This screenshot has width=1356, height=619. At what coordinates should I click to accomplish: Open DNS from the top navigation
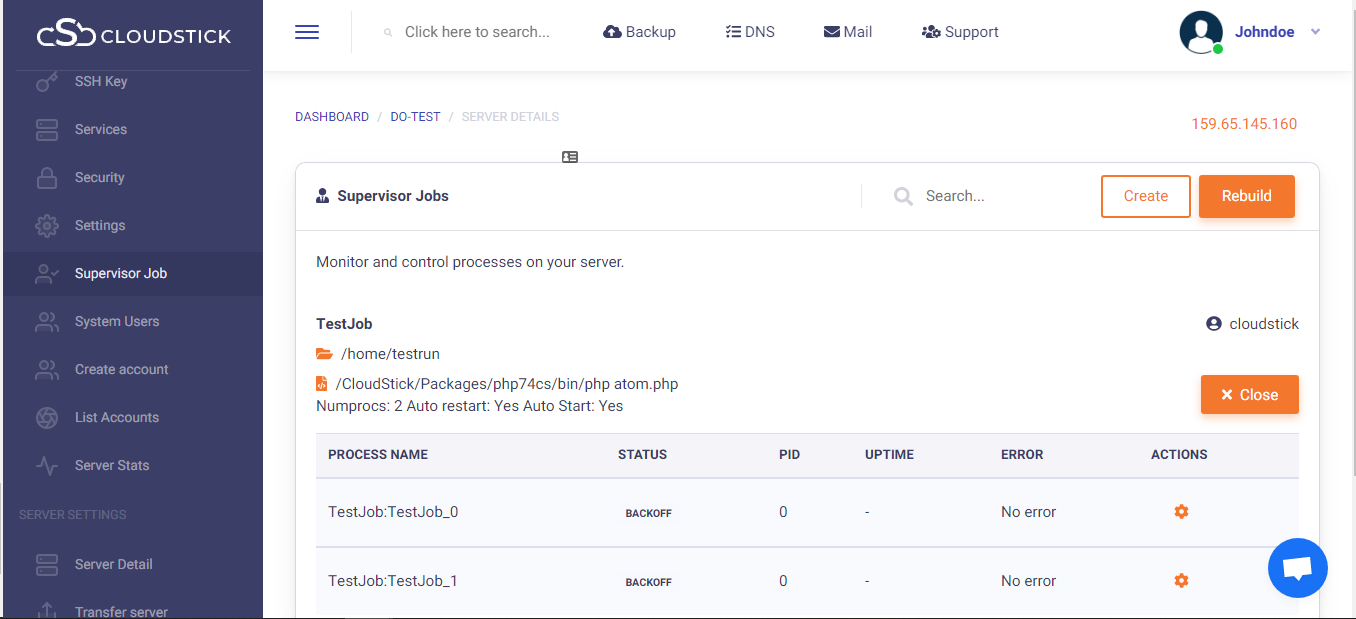coord(748,32)
